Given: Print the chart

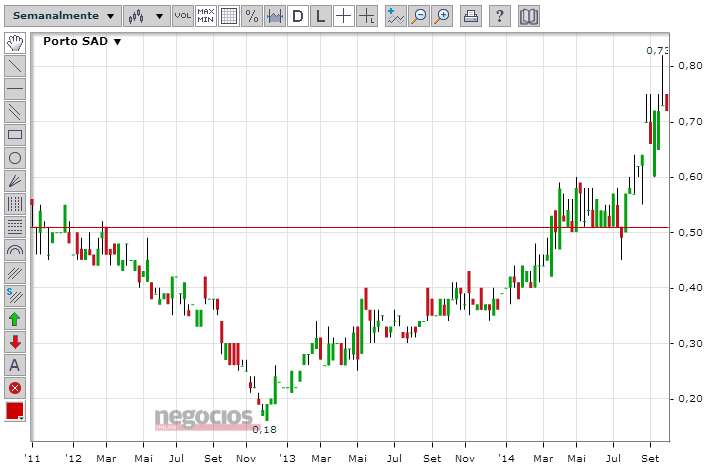Looking at the screenshot, I should (470, 16).
